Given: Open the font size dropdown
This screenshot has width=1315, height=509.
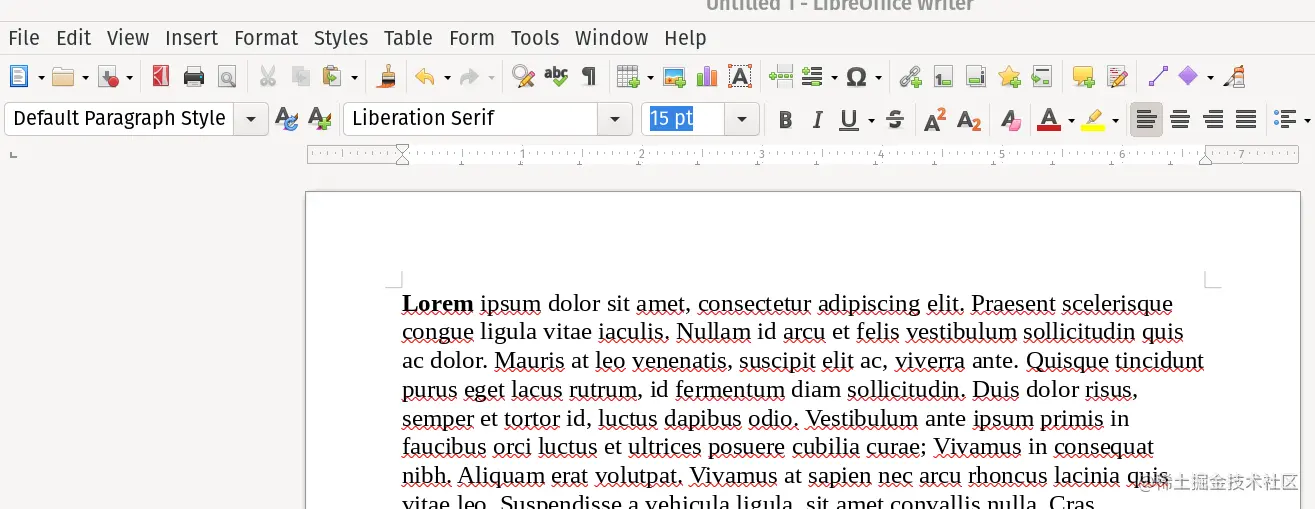Looking at the screenshot, I should coord(742,119).
